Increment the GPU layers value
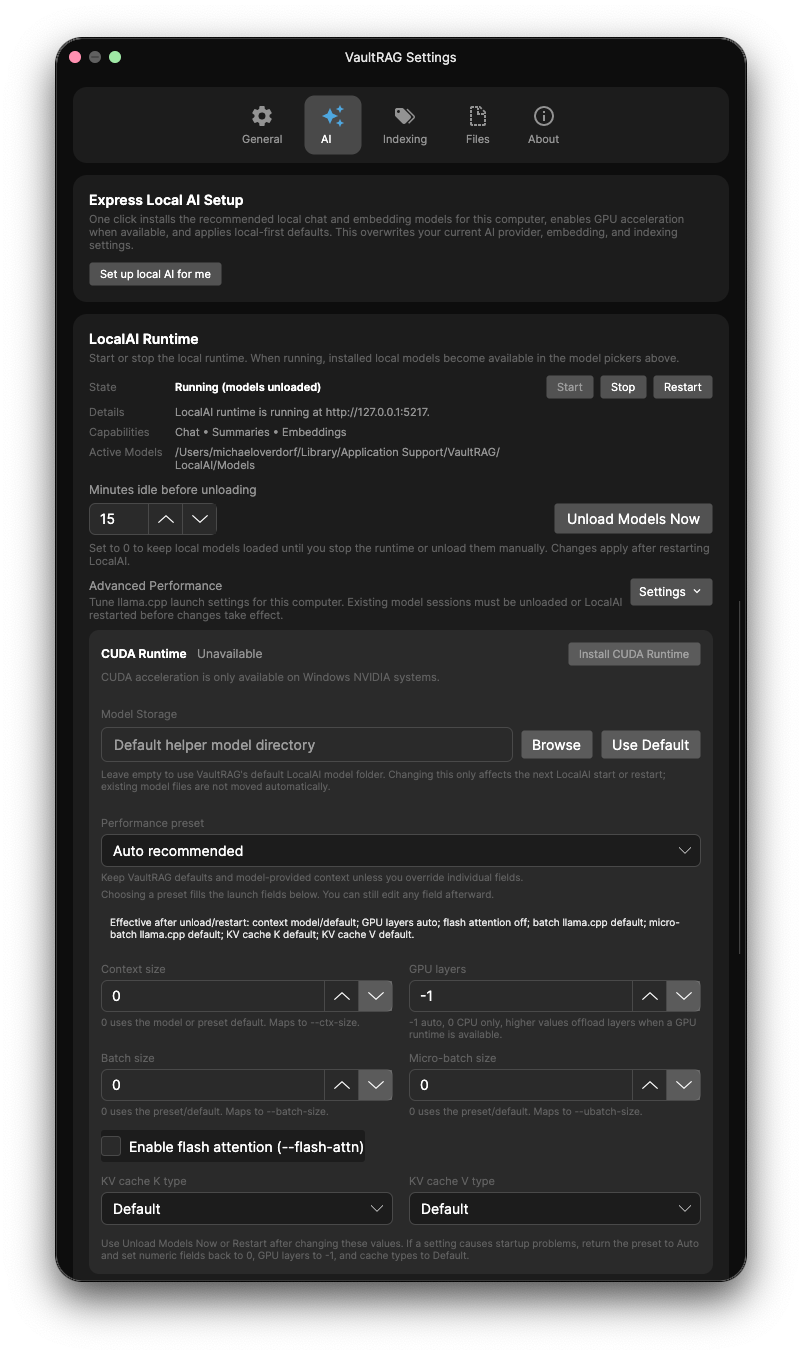This screenshot has width=802, height=1355. pos(649,996)
